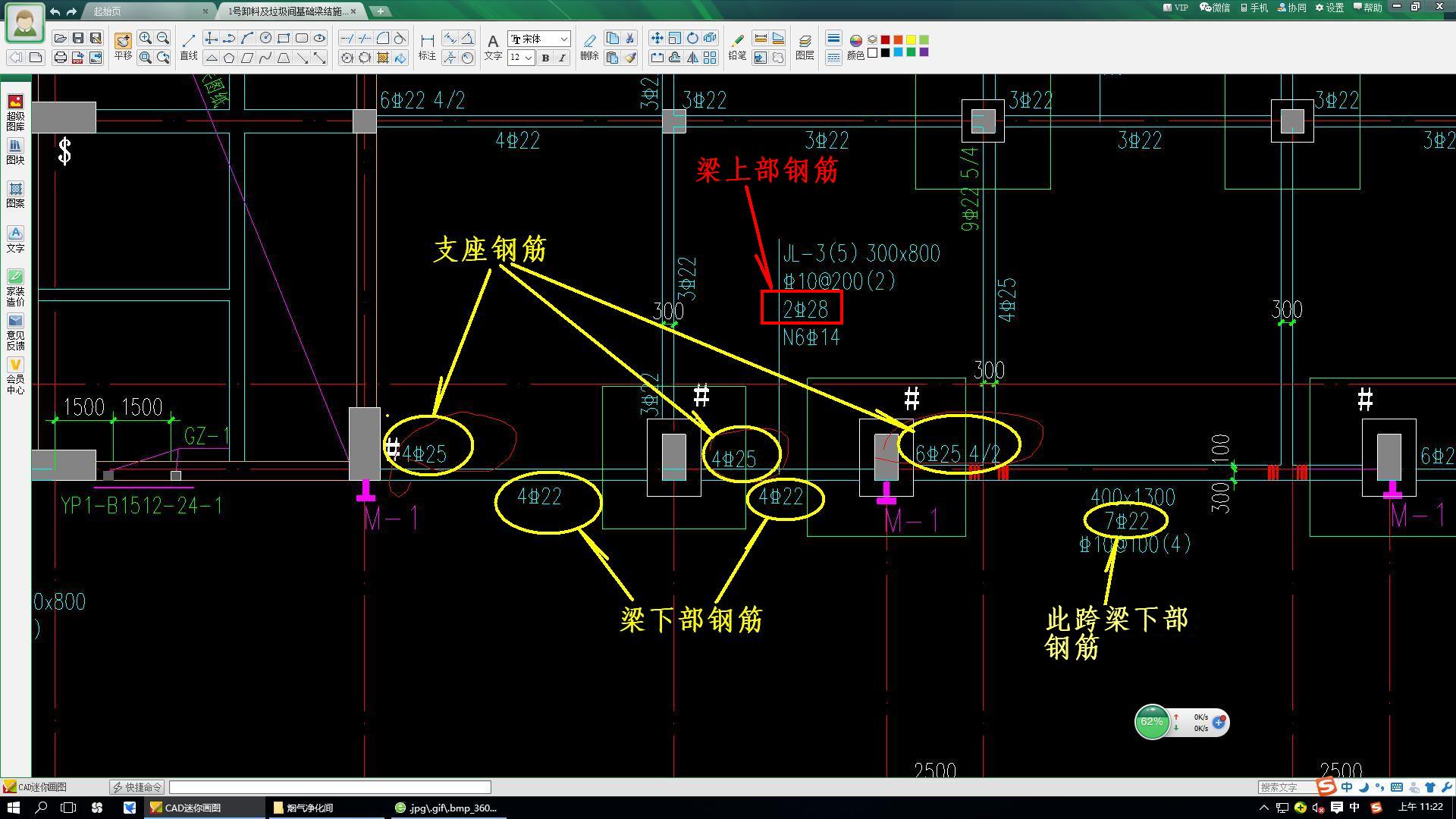Undo the last action in title bar
The image size is (1456, 819).
tap(55, 11)
